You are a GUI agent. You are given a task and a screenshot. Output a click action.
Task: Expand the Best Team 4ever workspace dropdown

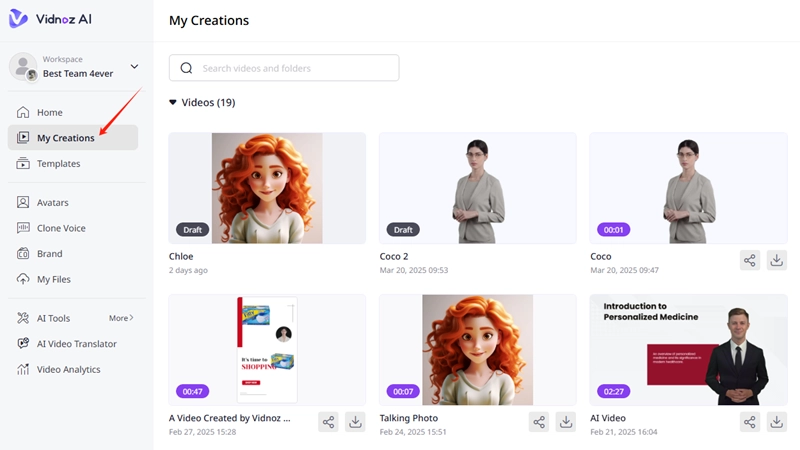tap(134, 67)
